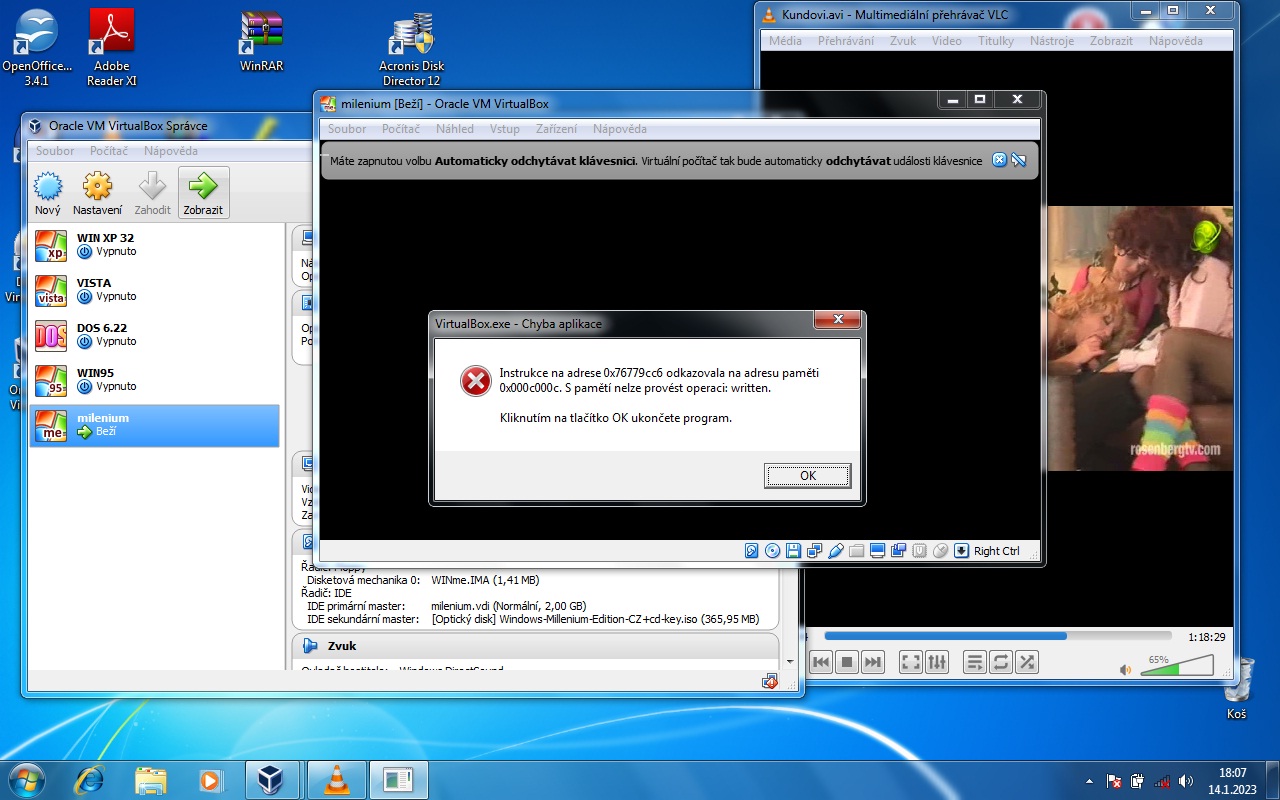Click the Zobrazit green arrow button
1280x800 pixels.
point(203,193)
